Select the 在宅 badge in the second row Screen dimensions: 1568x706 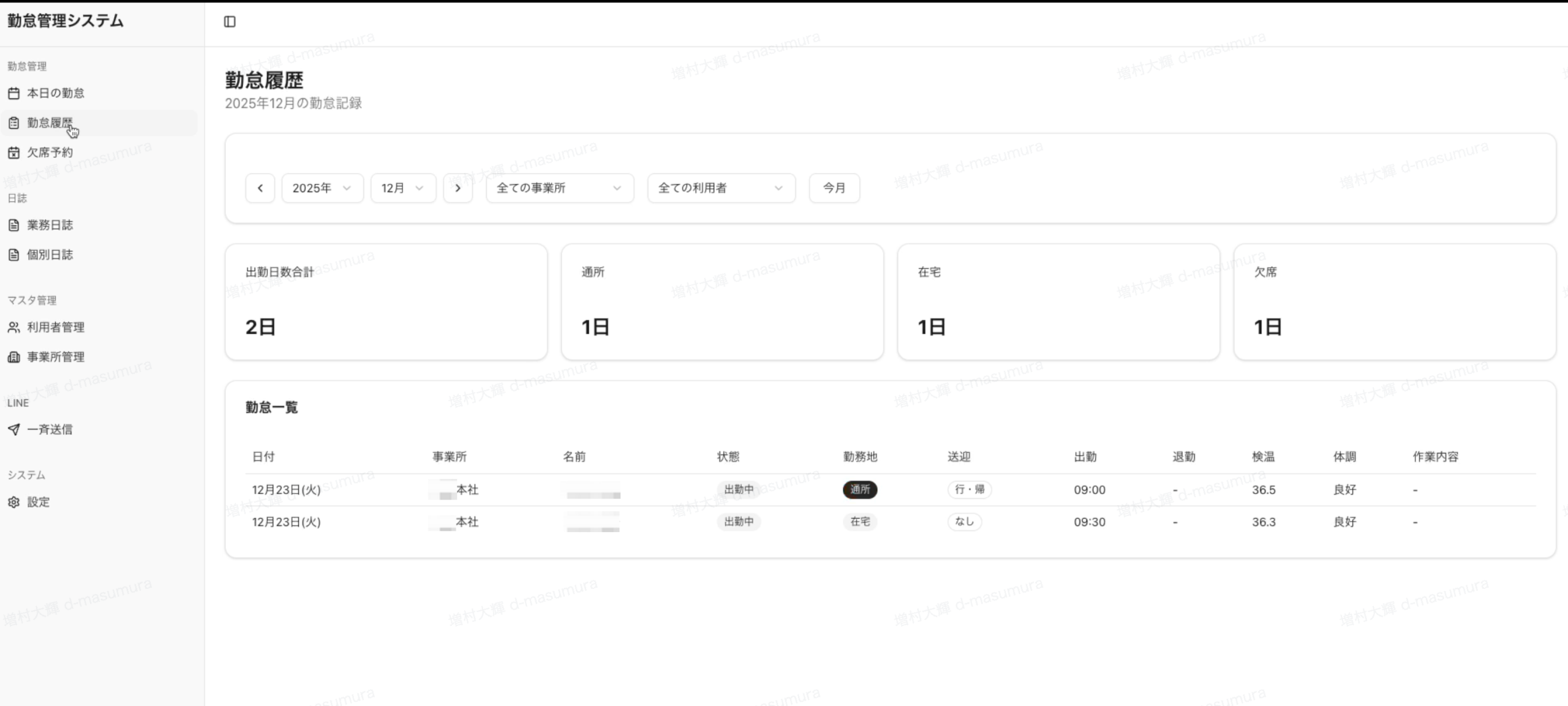pos(860,522)
